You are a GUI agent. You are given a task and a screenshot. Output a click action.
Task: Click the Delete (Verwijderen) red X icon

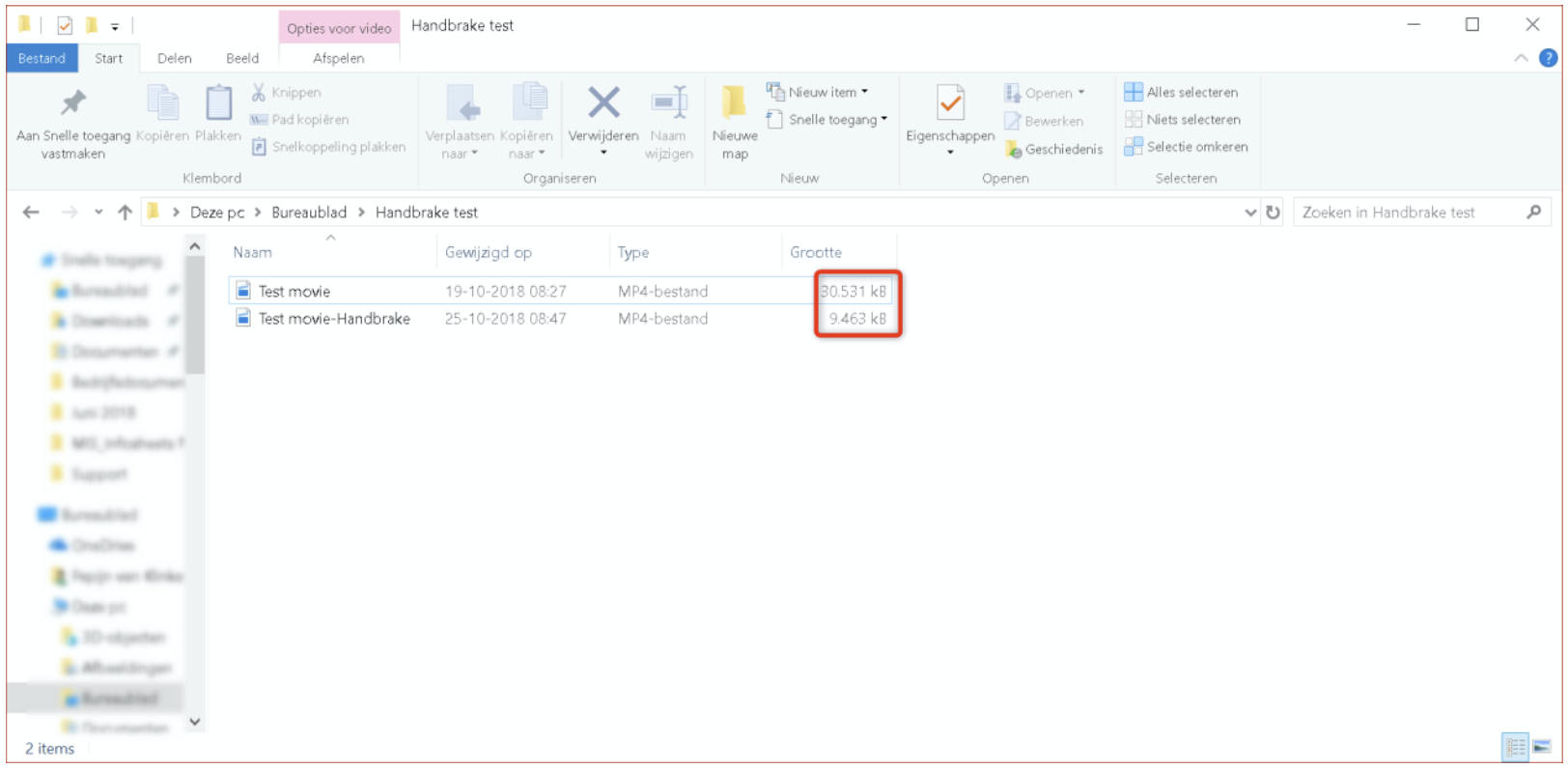[x=603, y=103]
